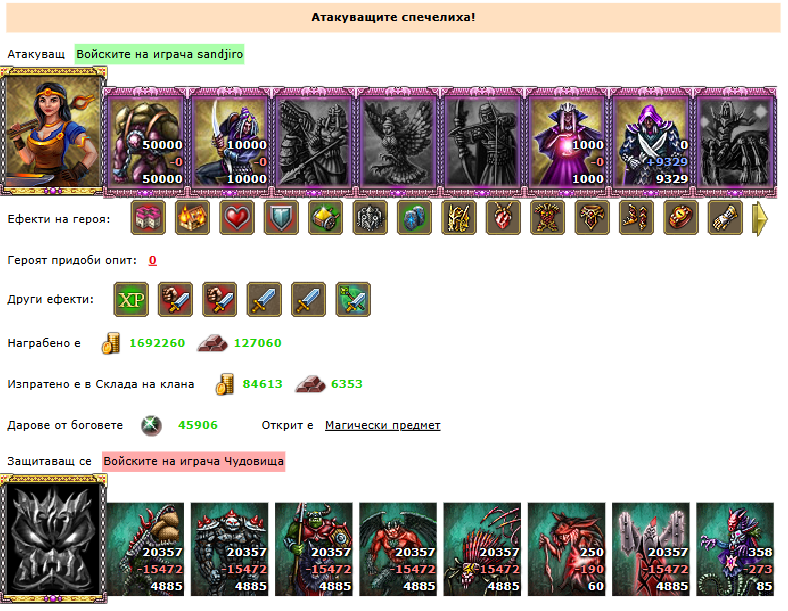788x611 pixels.
Task: Select the burning treasure chest effect icon
Action: tap(192, 218)
